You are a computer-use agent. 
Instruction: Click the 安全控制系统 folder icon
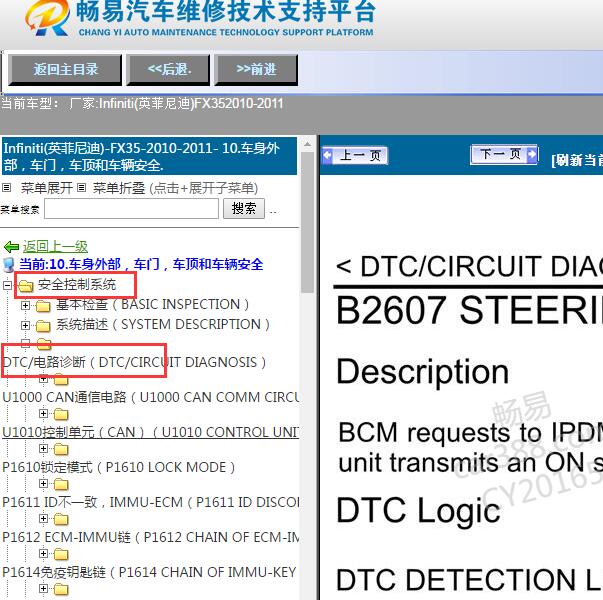tap(26, 285)
